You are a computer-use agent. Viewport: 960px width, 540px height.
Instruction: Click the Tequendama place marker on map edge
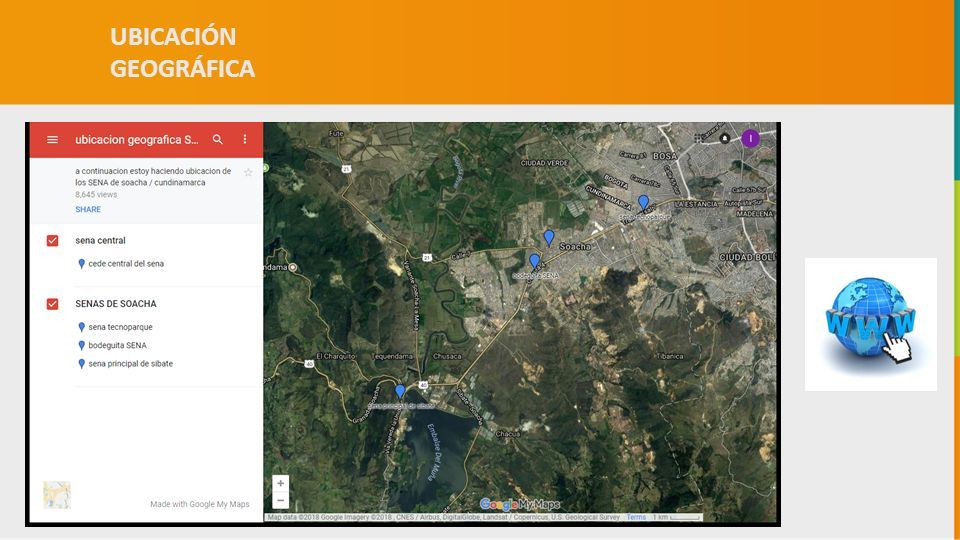(x=293, y=268)
